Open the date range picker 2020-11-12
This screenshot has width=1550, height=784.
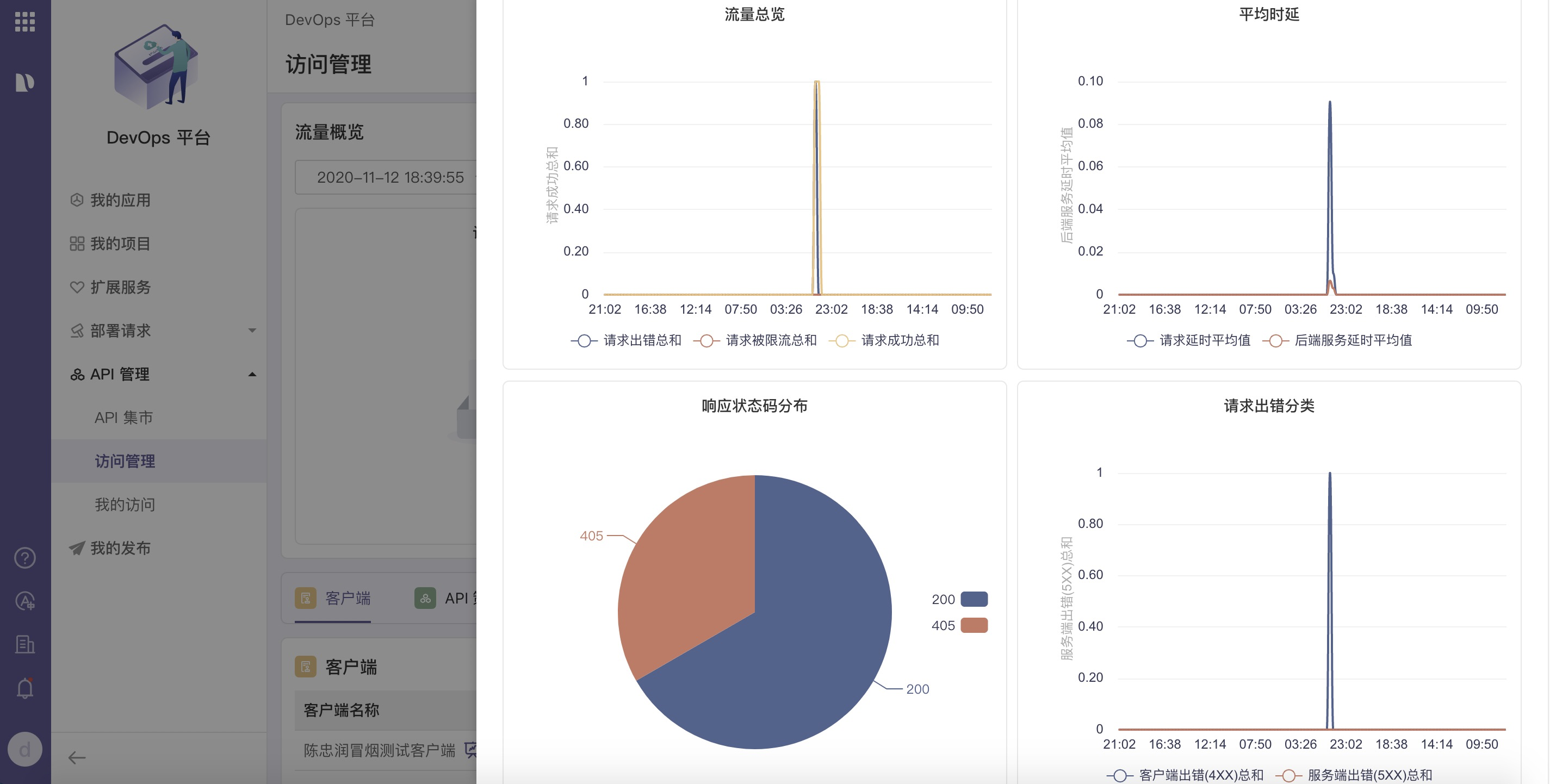(x=390, y=177)
